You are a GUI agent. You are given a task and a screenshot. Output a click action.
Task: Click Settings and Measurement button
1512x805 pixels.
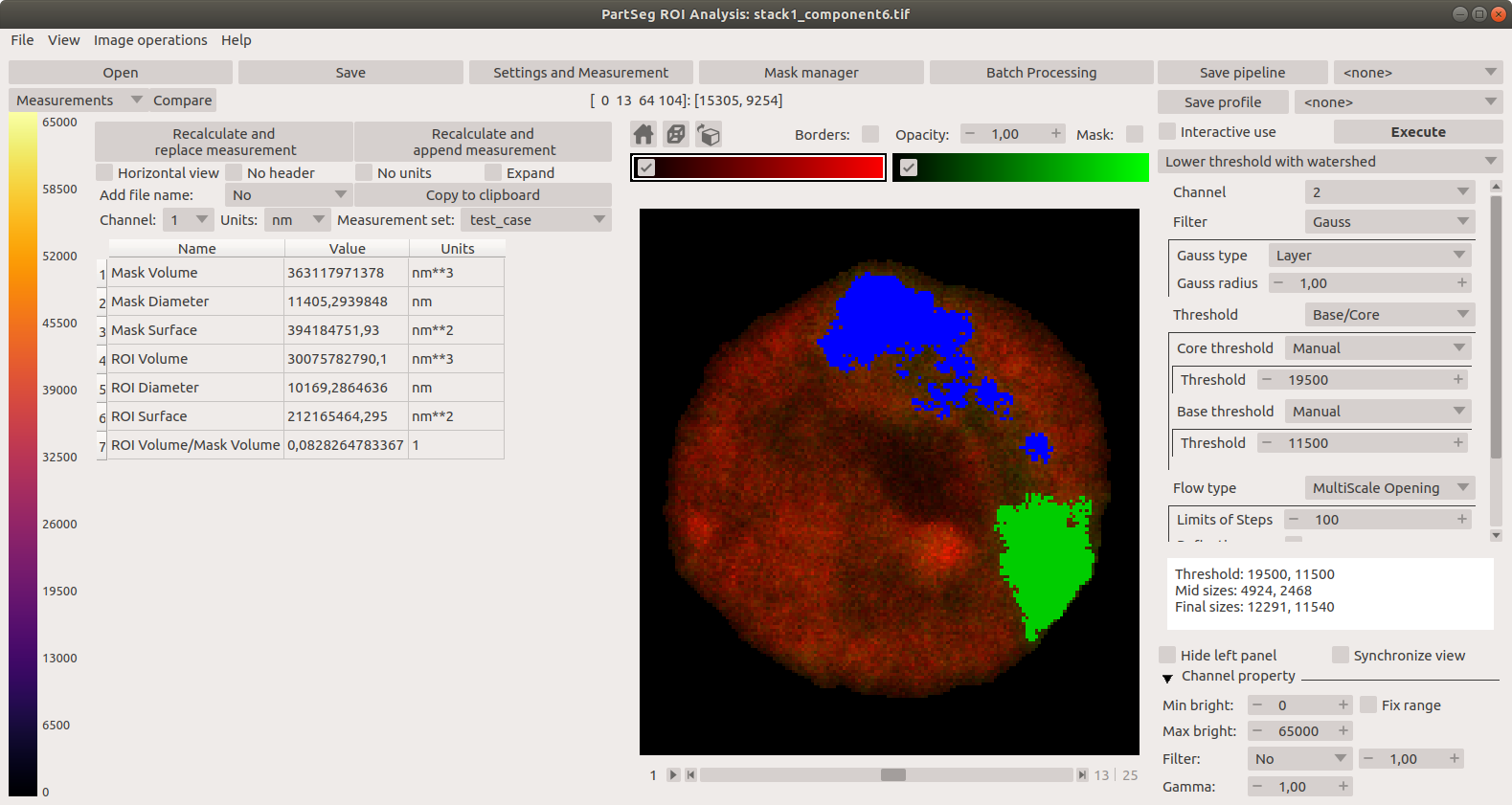pyautogui.click(x=580, y=72)
